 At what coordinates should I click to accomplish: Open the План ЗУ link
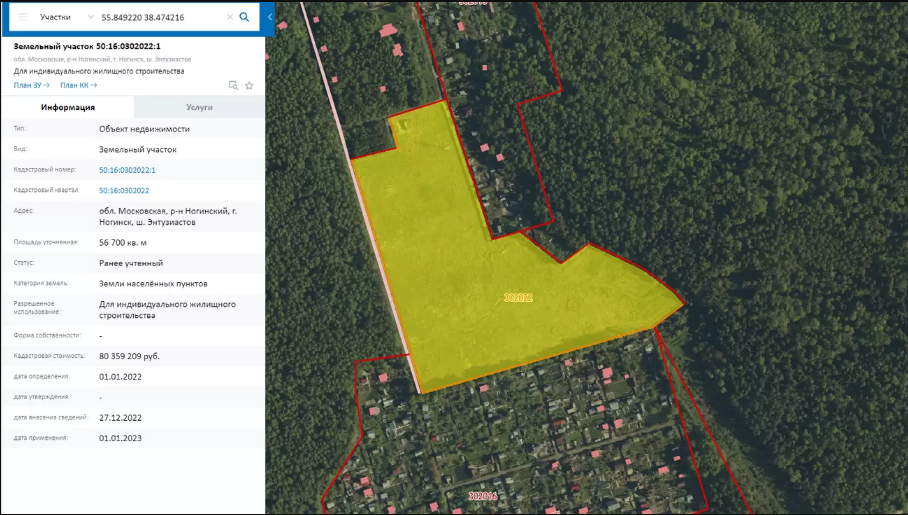pyautogui.click(x=31, y=85)
